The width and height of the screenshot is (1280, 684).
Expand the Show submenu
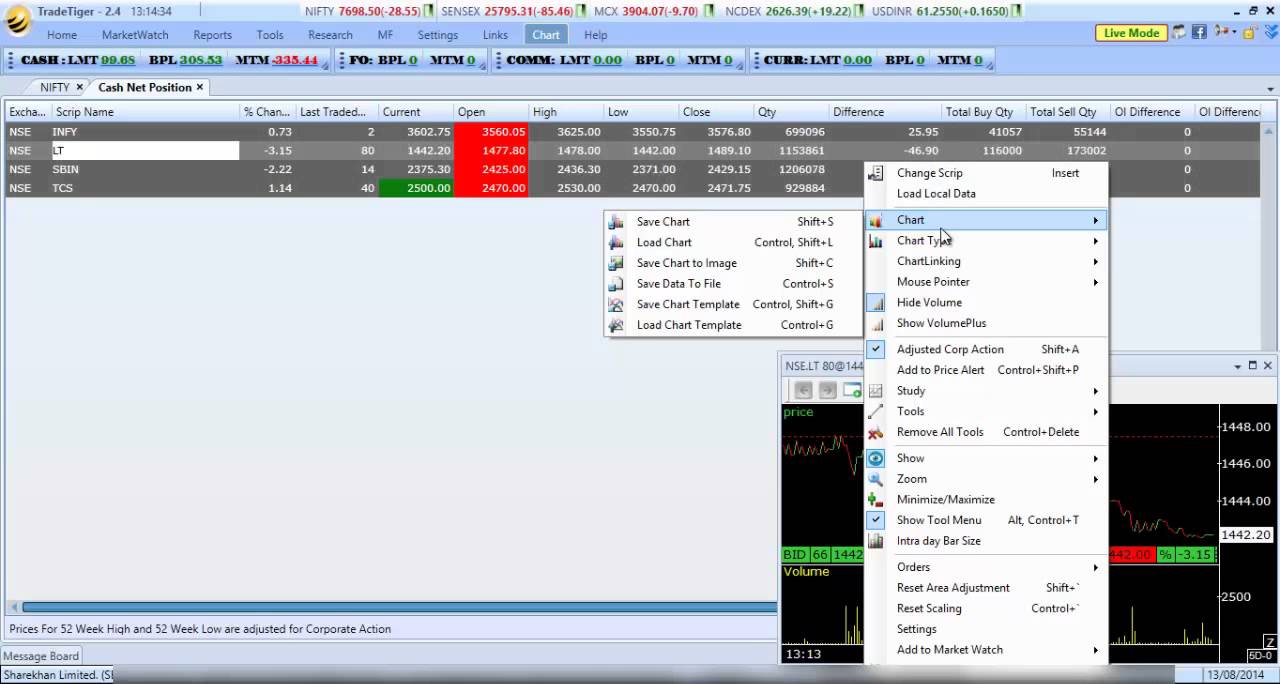[x=986, y=458]
